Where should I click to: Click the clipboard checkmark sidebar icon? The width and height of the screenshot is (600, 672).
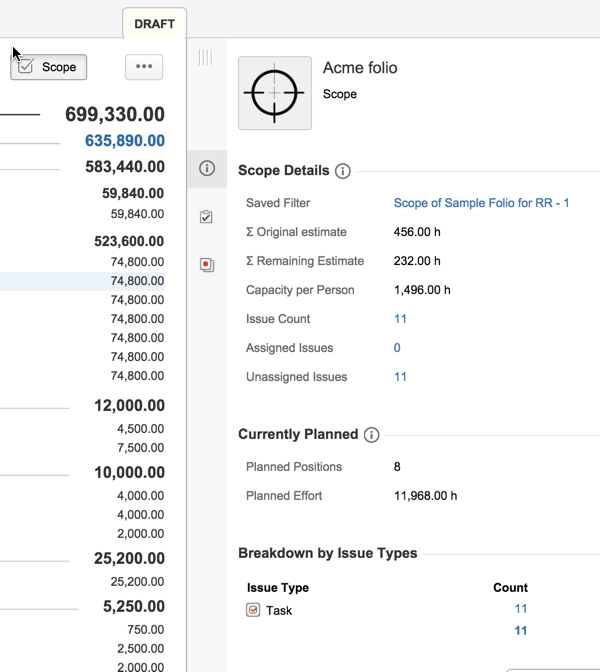pos(207,217)
